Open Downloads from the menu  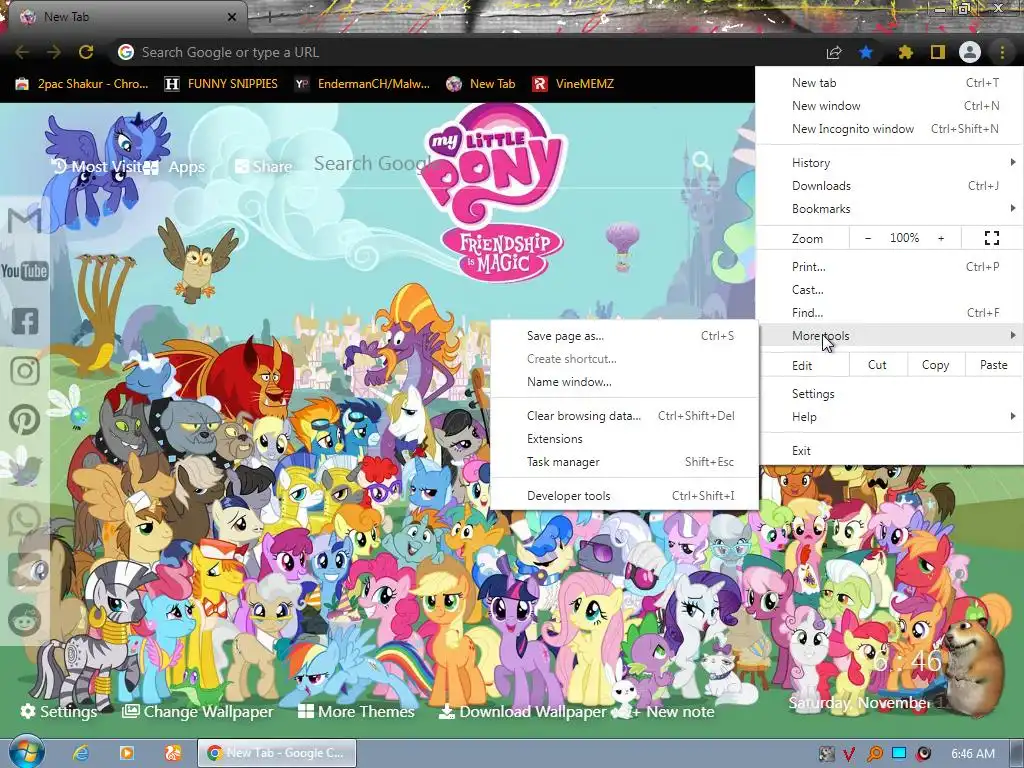coord(888,186)
